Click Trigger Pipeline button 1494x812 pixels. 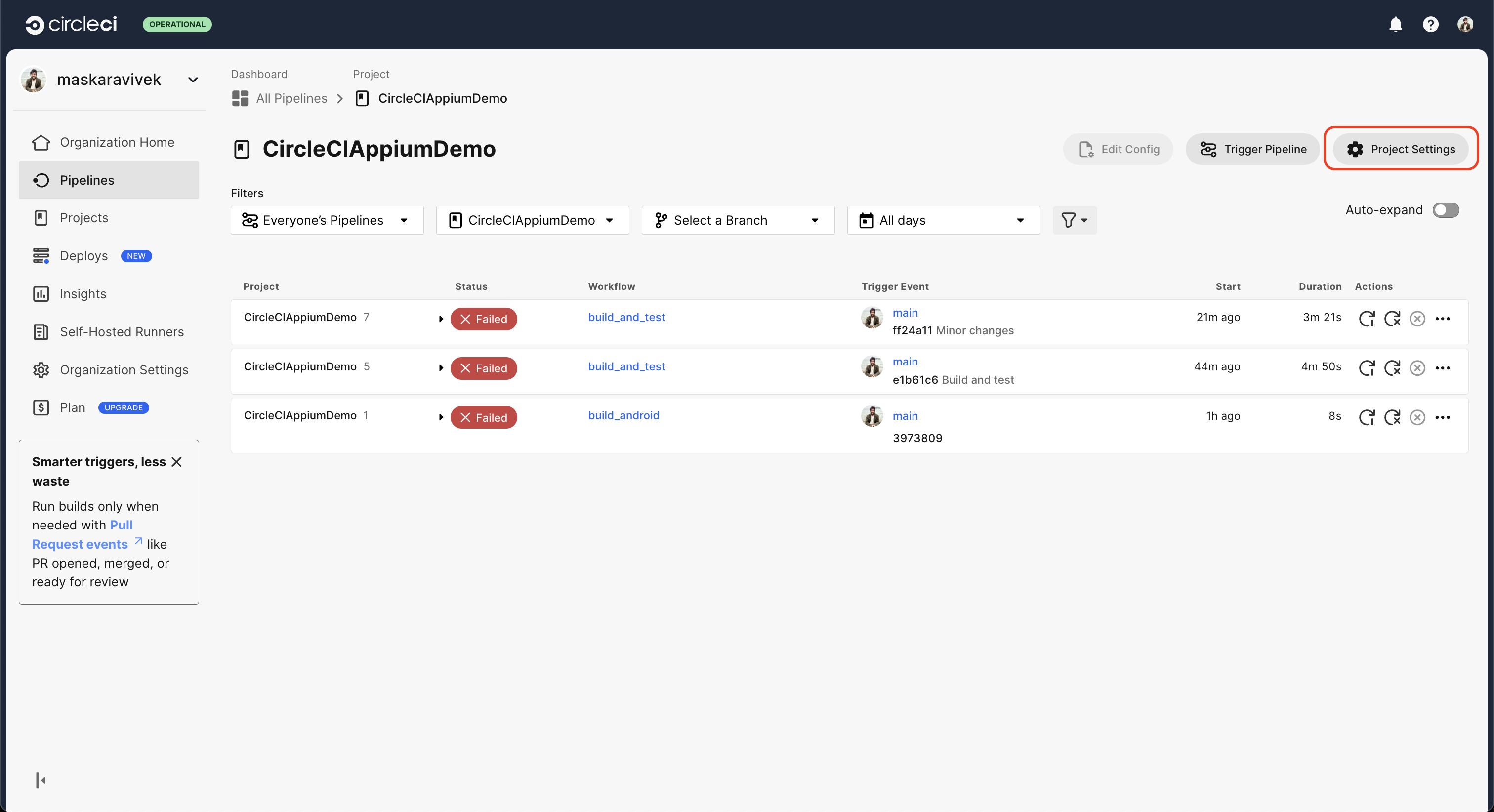click(1253, 149)
